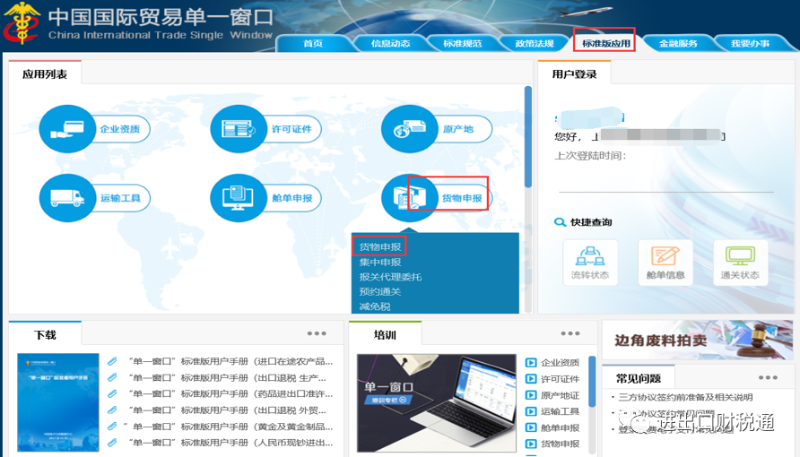Select the 应用列表 panel tab

pyautogui.click(x=45, y=74)
